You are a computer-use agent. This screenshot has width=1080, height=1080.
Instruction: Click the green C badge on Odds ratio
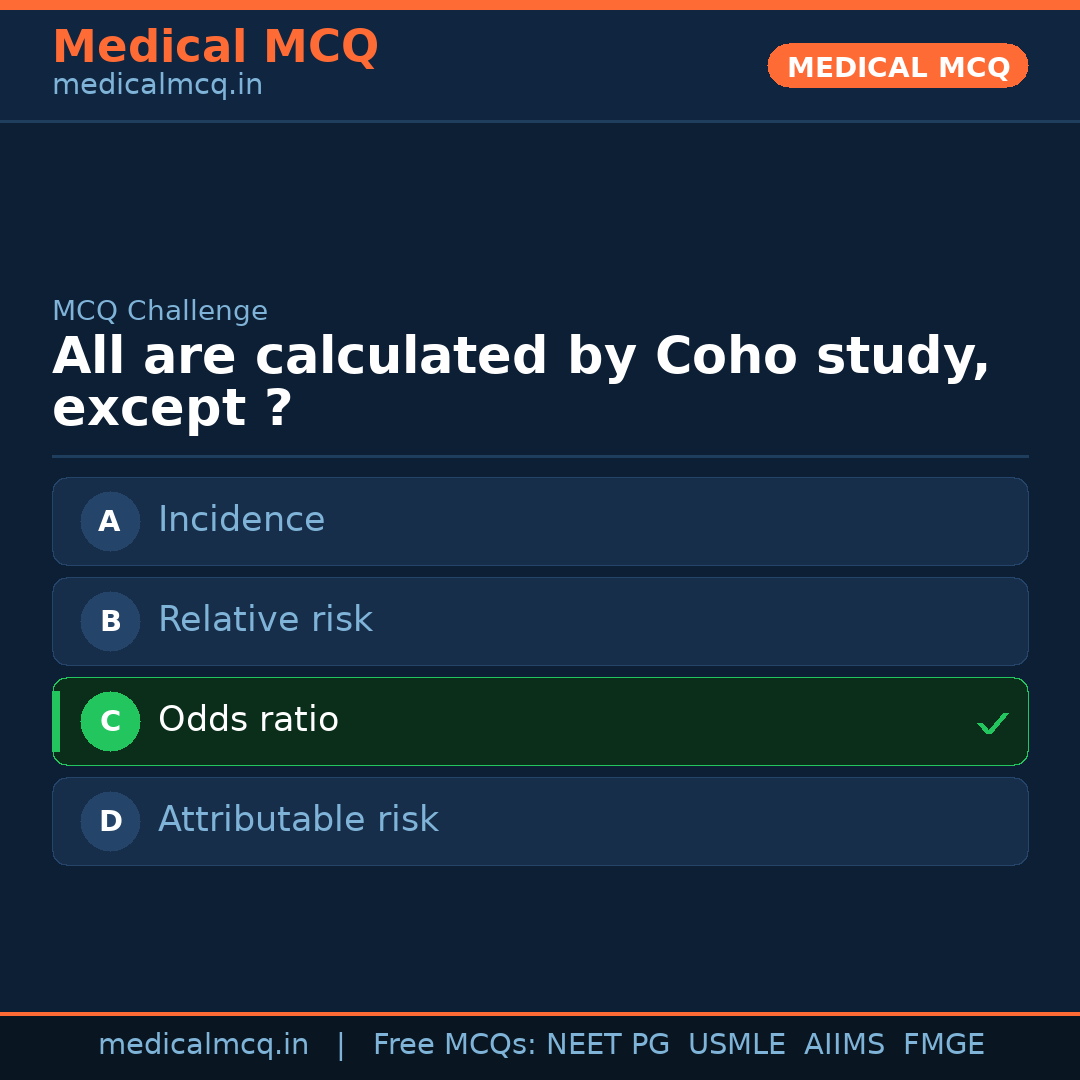click(x=110, y=721)
